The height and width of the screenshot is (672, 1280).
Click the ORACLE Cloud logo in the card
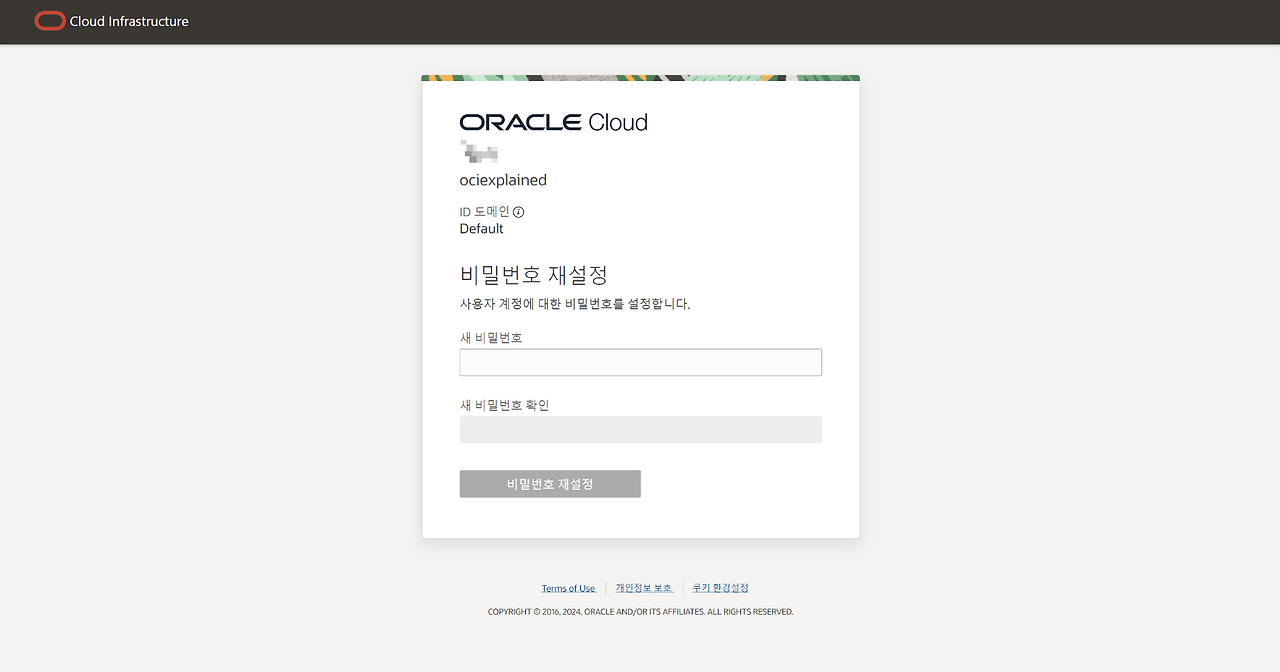click(x=553, y=122)
